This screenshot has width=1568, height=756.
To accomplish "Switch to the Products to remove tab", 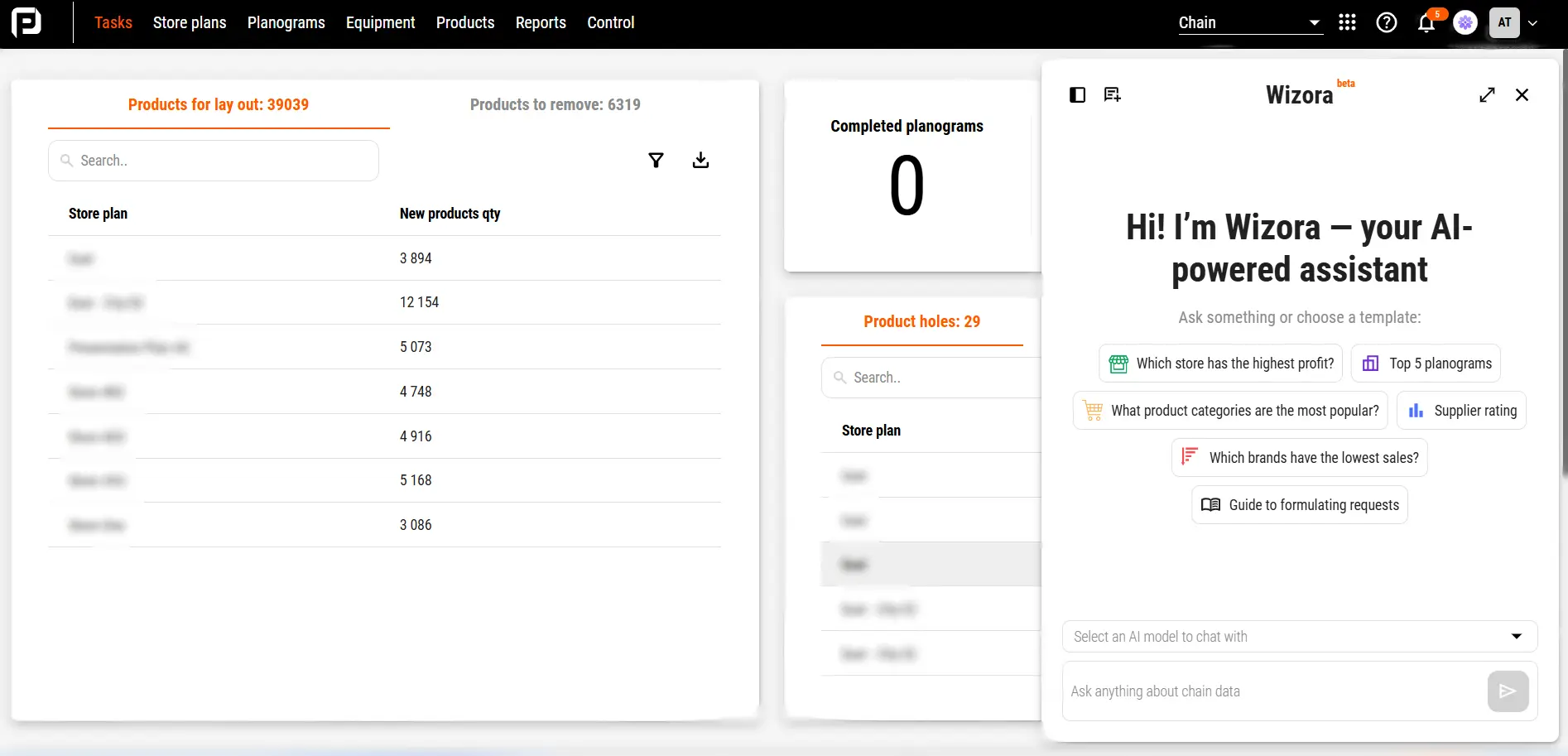I will [x=555, y=104].
